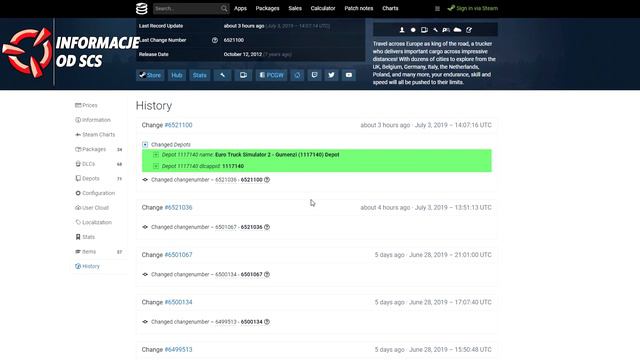Click help icon after changenumber 6521100
This screenshot has width=640, height=360.
(x=267, y=180)
